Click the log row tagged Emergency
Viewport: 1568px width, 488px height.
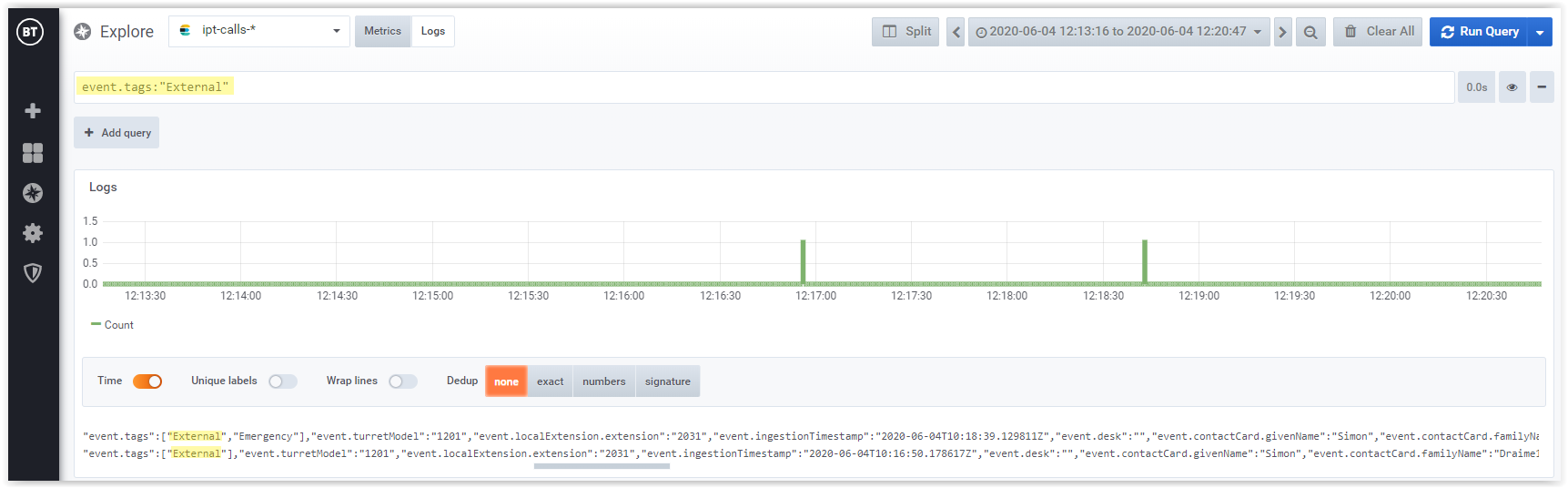811,436
